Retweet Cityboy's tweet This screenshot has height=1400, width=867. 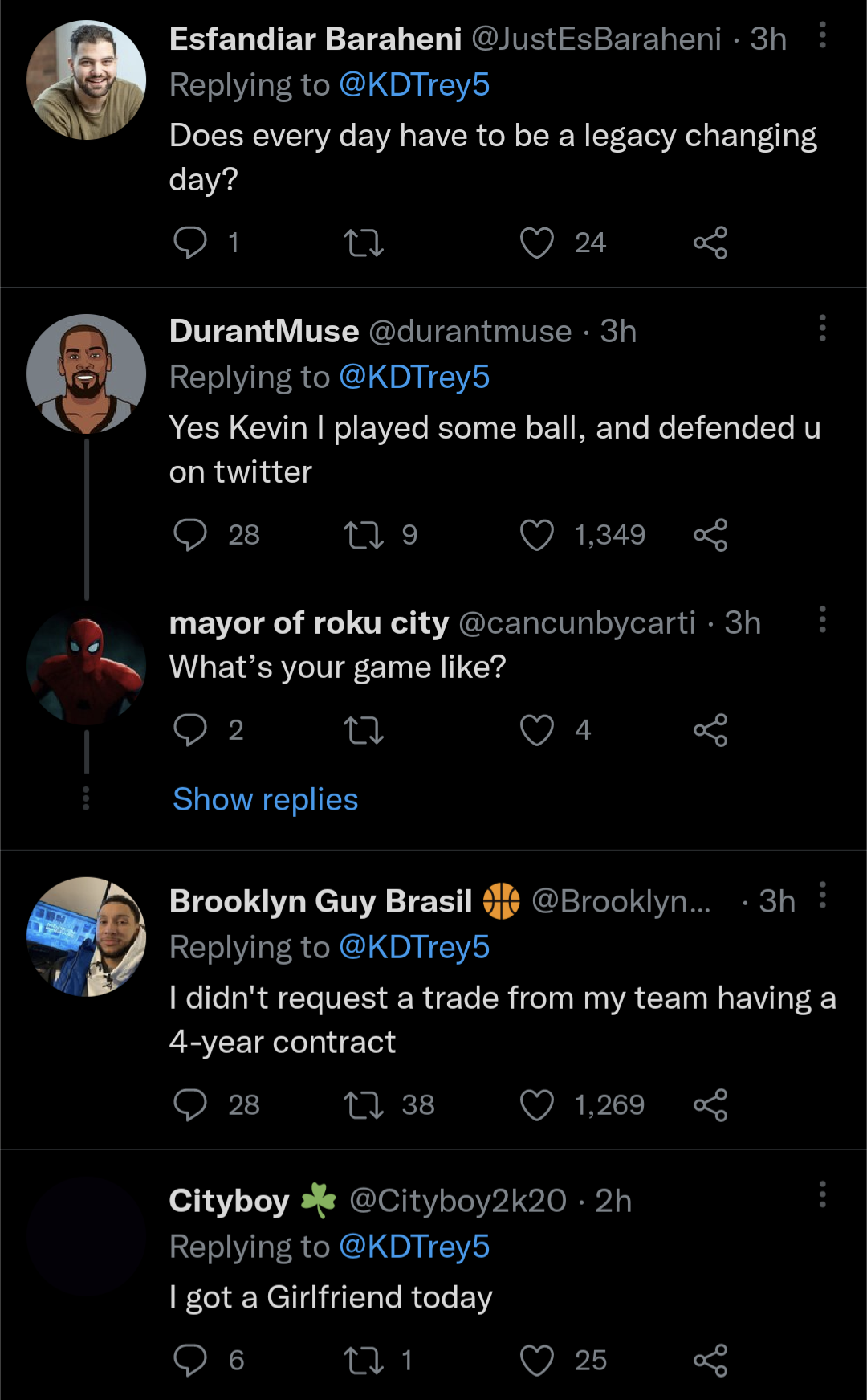[364, 1360]
